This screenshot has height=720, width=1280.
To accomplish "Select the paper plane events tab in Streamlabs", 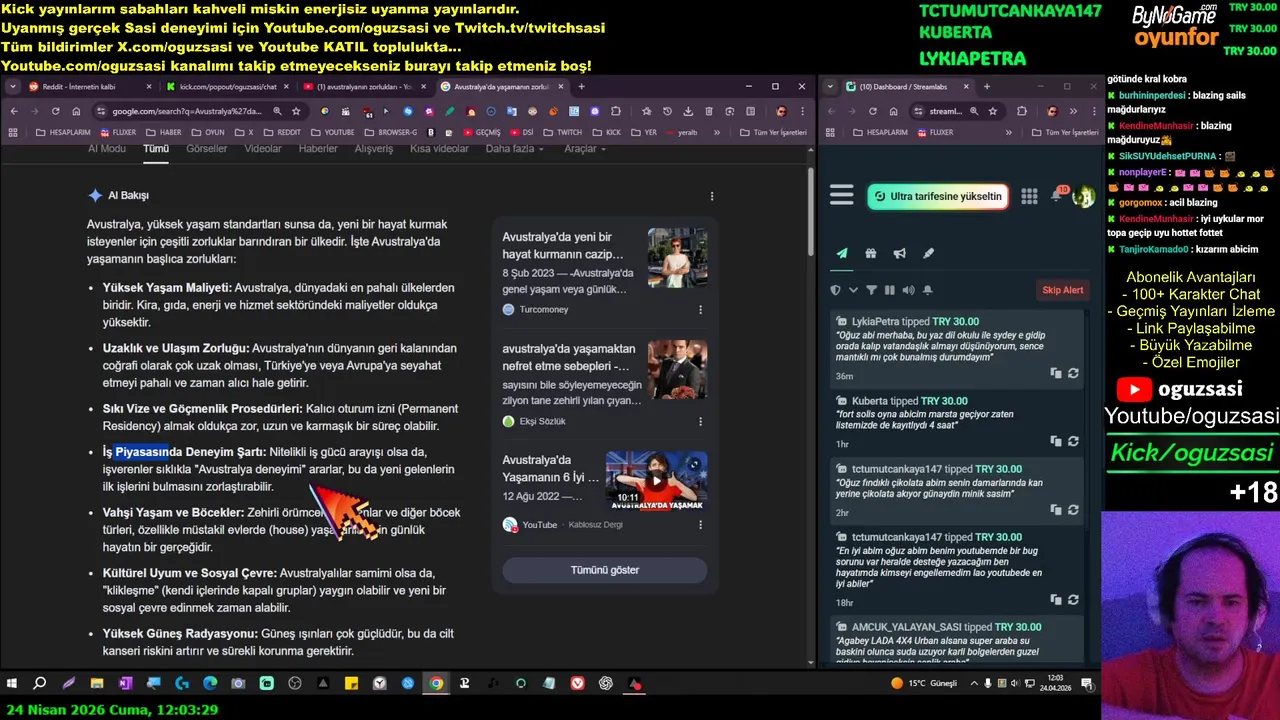I will (x=842, y=253).
